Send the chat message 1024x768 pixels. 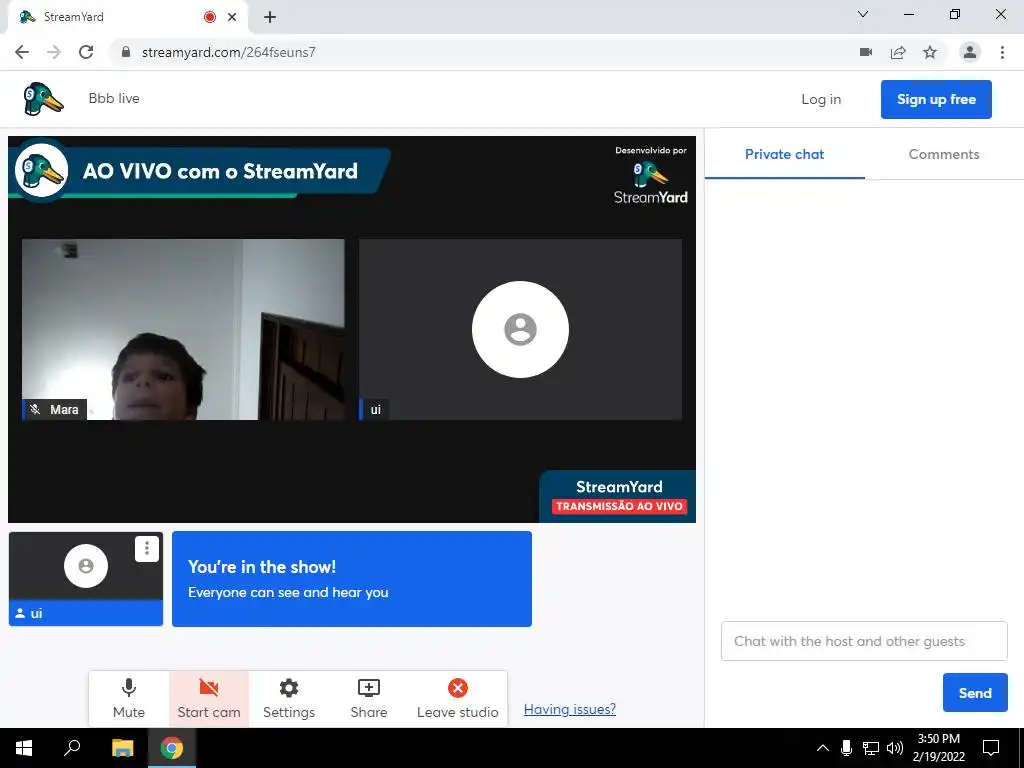click(x=975, y=693)
